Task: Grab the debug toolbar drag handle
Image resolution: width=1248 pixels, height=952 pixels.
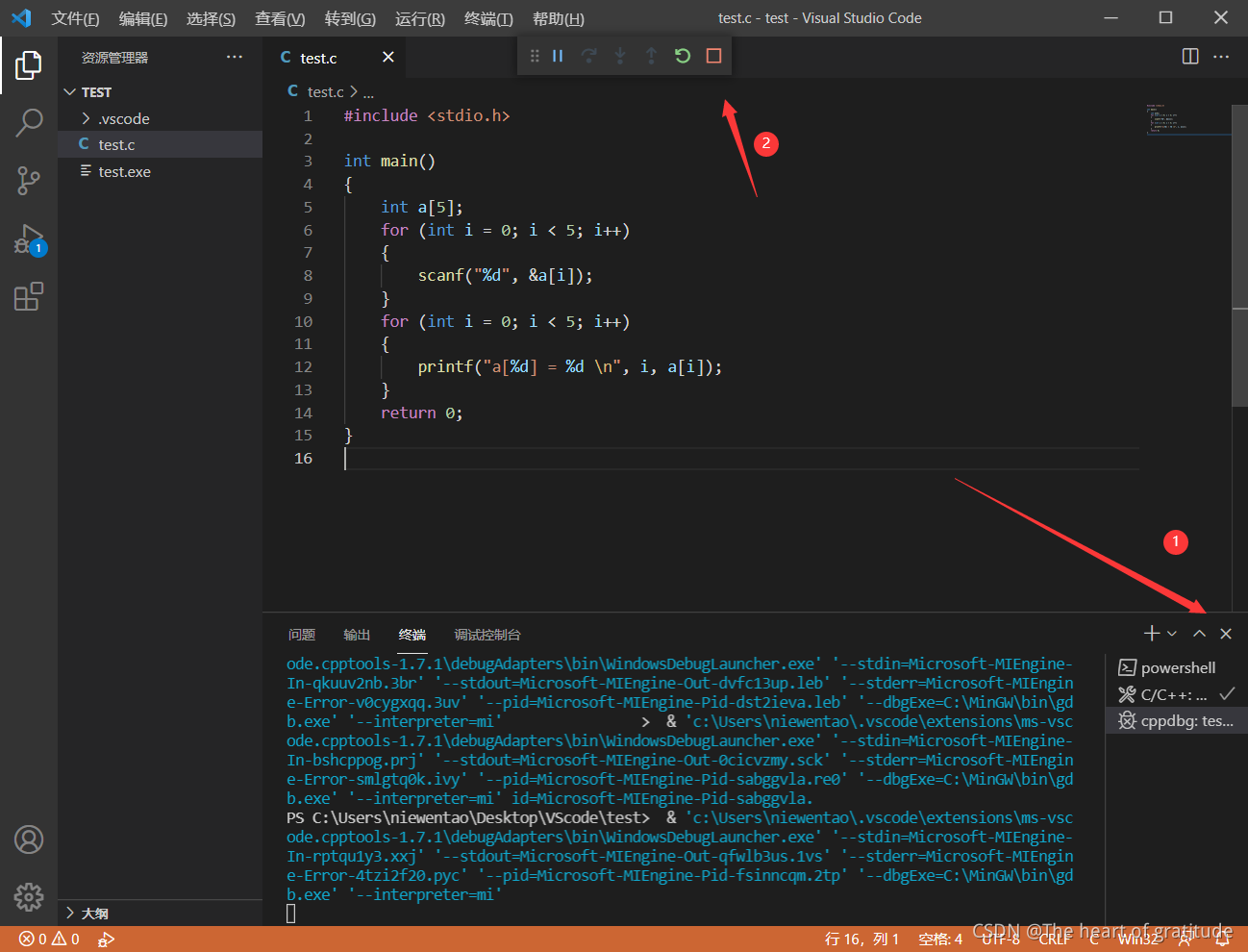Action: (x=535, y=56)
